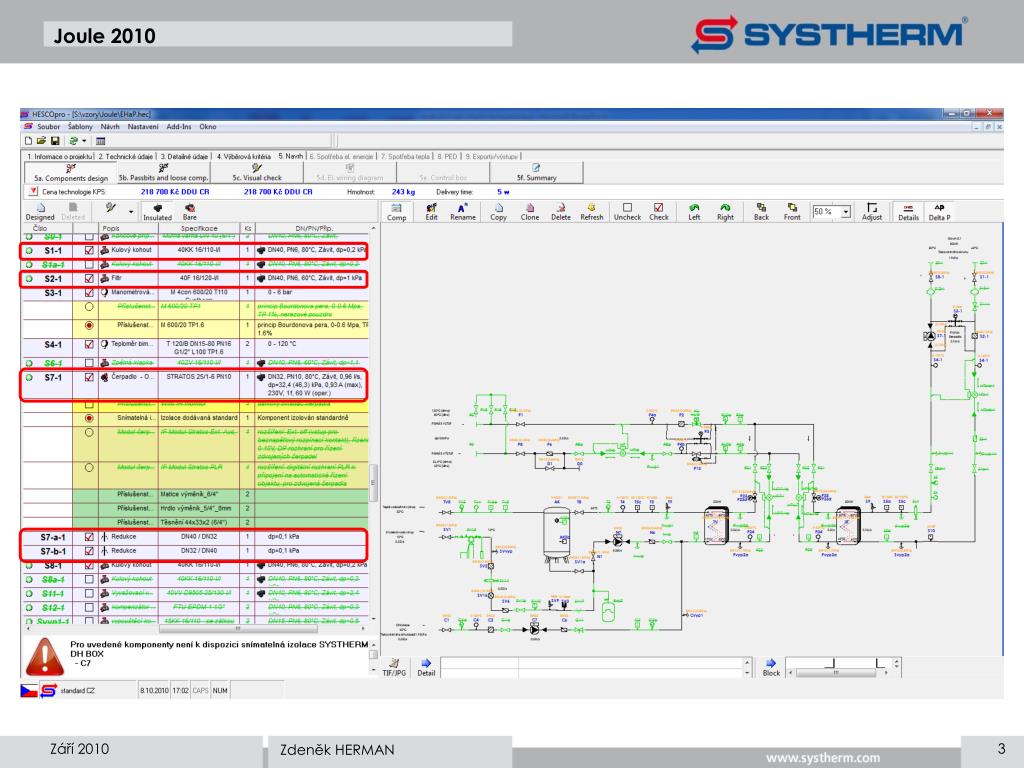Open the Návrh menu
Screen dimensions: 1024x768
(x=110, y=127)
